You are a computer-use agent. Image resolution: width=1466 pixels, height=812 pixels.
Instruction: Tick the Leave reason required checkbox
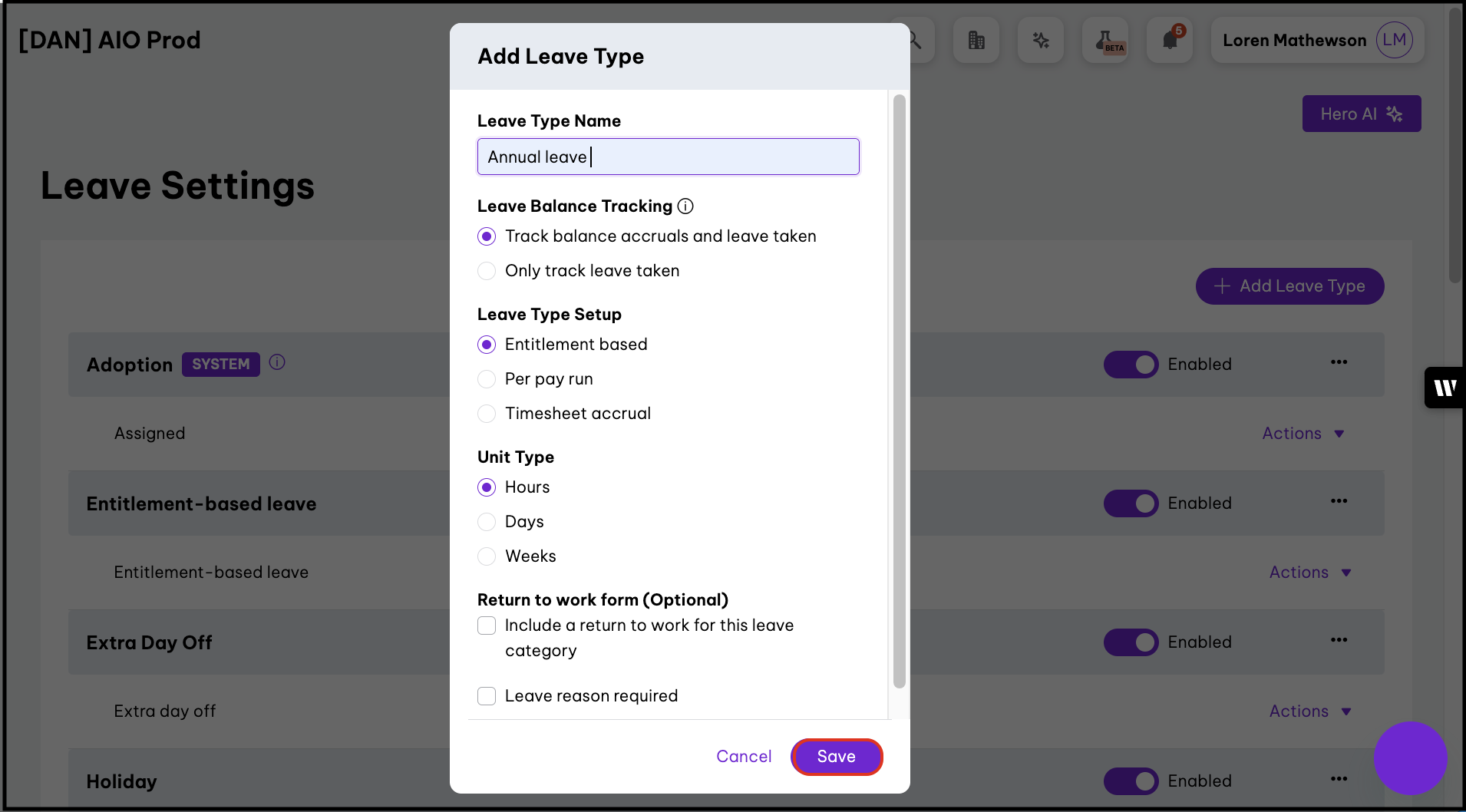[487, 696]
